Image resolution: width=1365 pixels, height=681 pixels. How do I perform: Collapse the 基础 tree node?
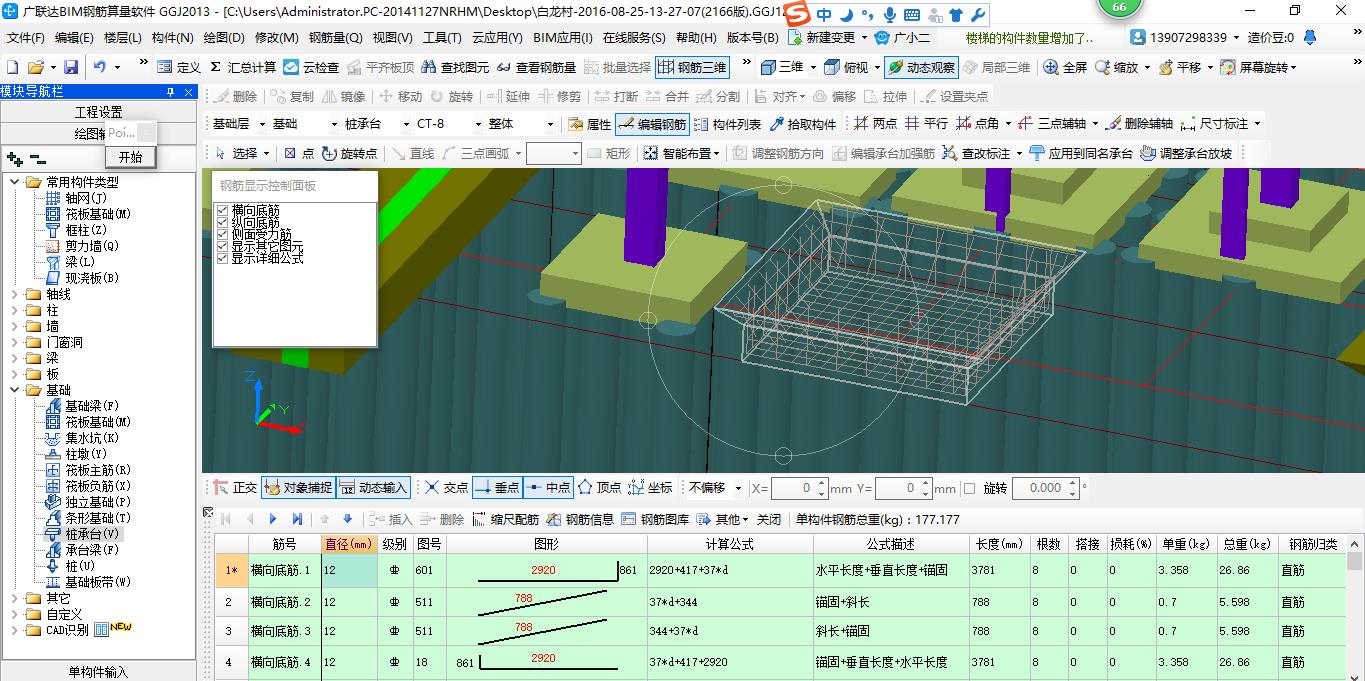click(x=15, y=390)
